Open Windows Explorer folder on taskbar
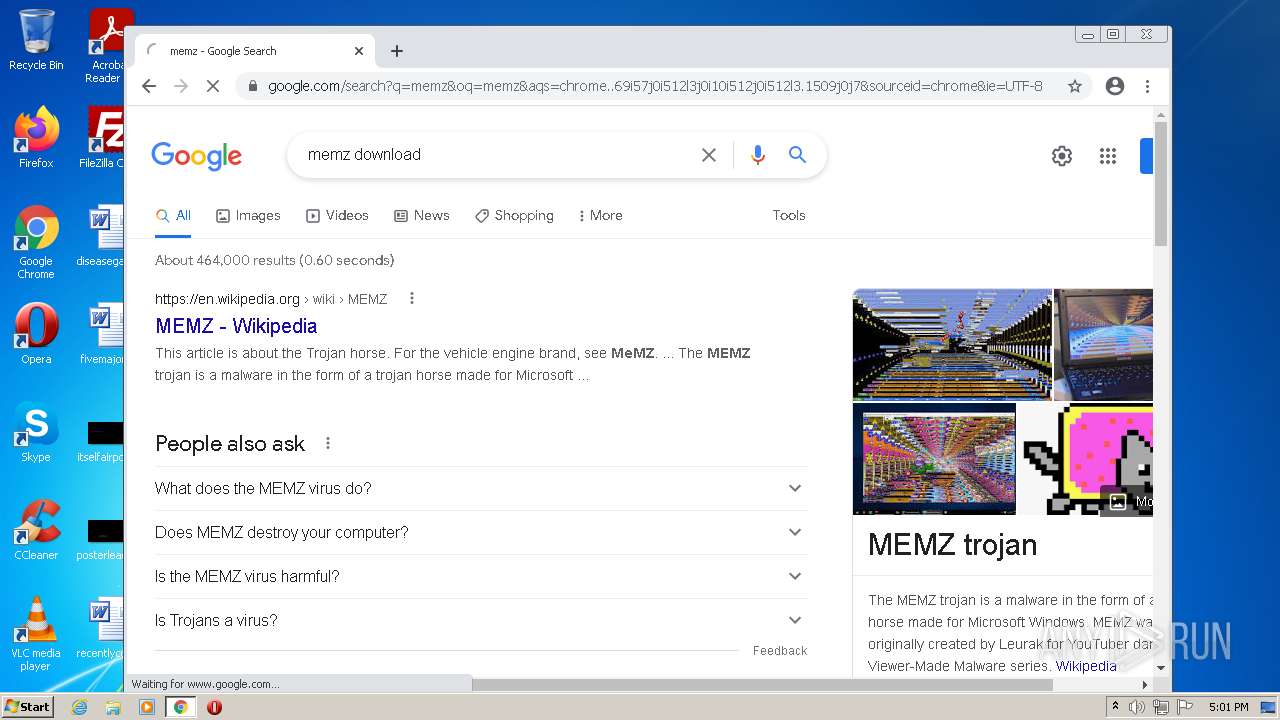The height and width of the screenshot is (720, 1280). pos(113,707)
